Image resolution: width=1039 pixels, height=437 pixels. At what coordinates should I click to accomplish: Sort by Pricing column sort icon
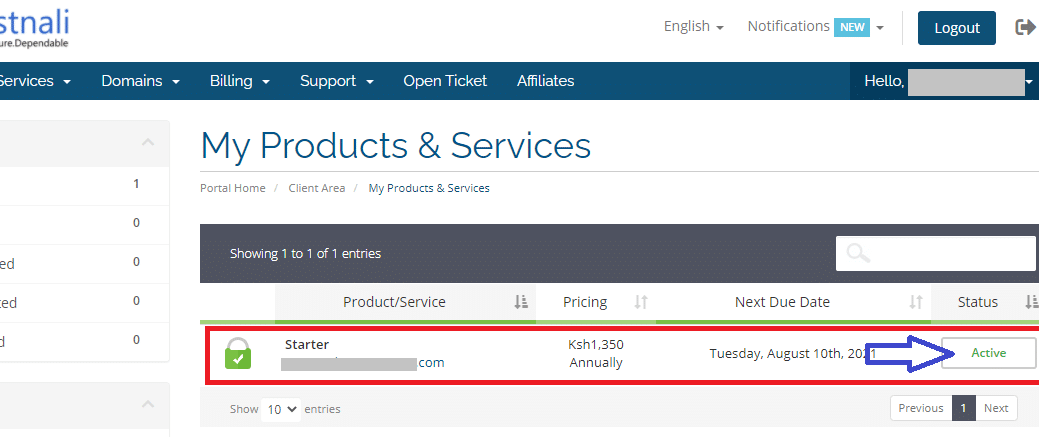641,302
